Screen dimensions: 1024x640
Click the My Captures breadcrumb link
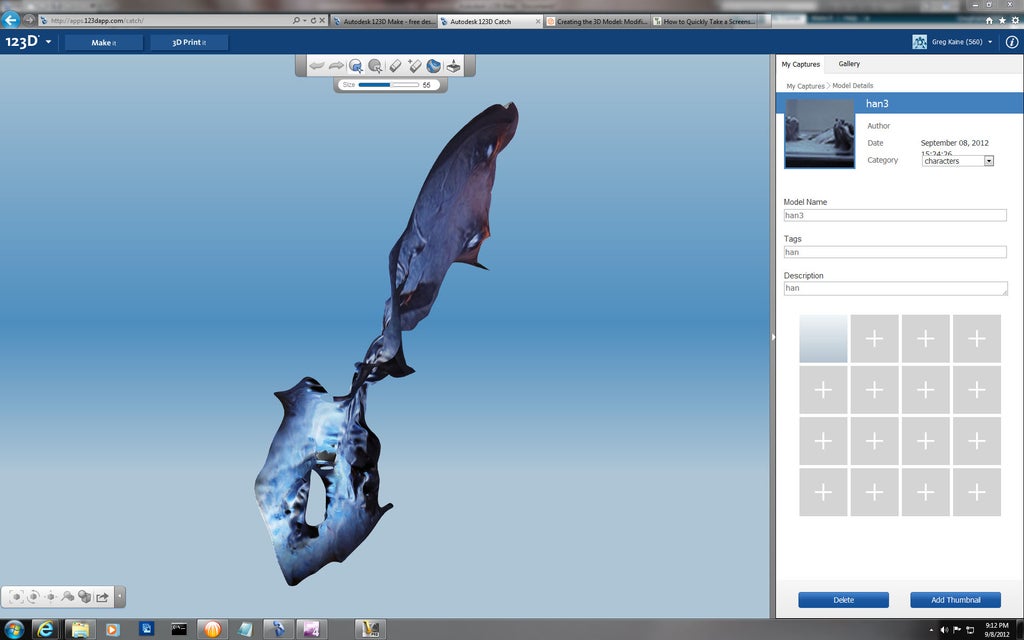pyautogui.click(x=805, y=86)
